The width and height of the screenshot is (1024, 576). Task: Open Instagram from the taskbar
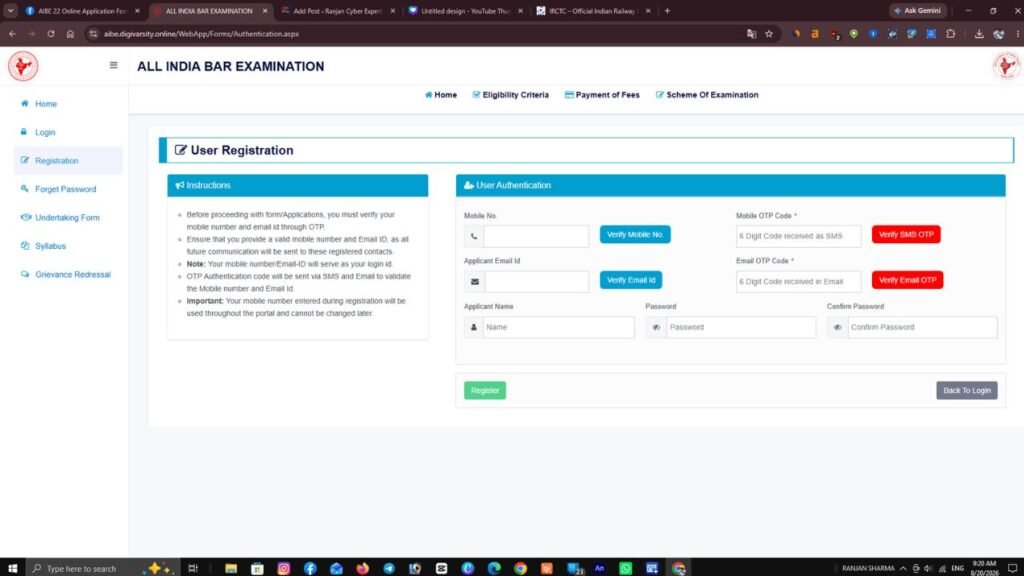pyautogui.click(x=283, y=568)
